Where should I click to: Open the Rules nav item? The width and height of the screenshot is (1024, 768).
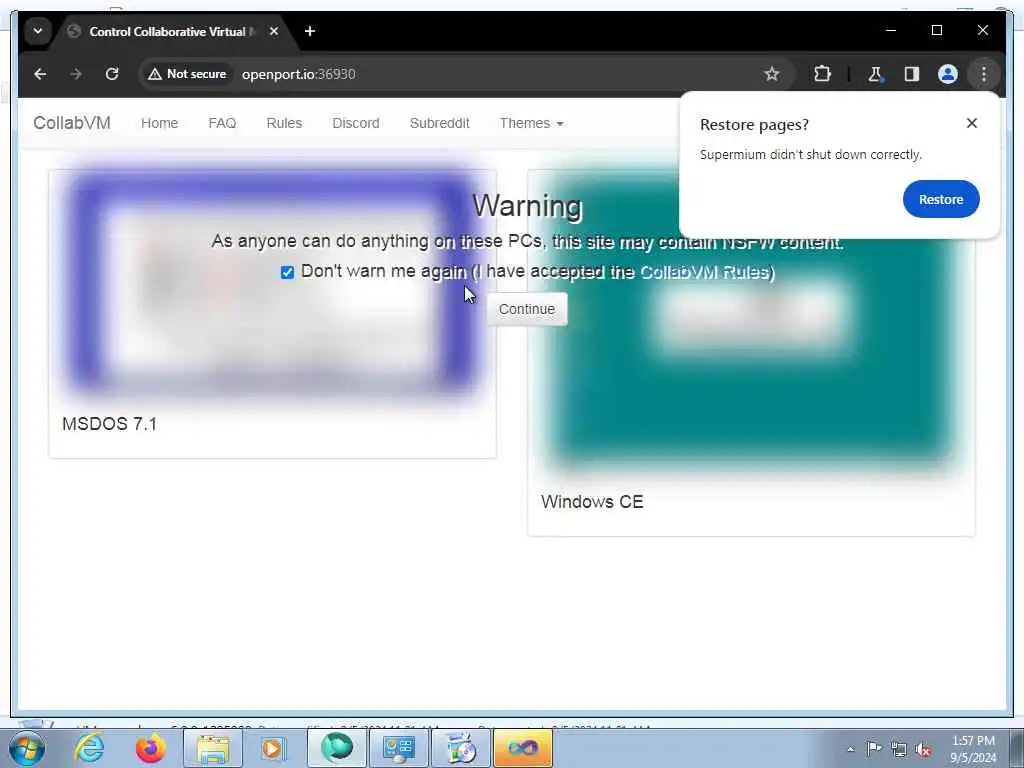pyautogui.click(x=284, y=123)
